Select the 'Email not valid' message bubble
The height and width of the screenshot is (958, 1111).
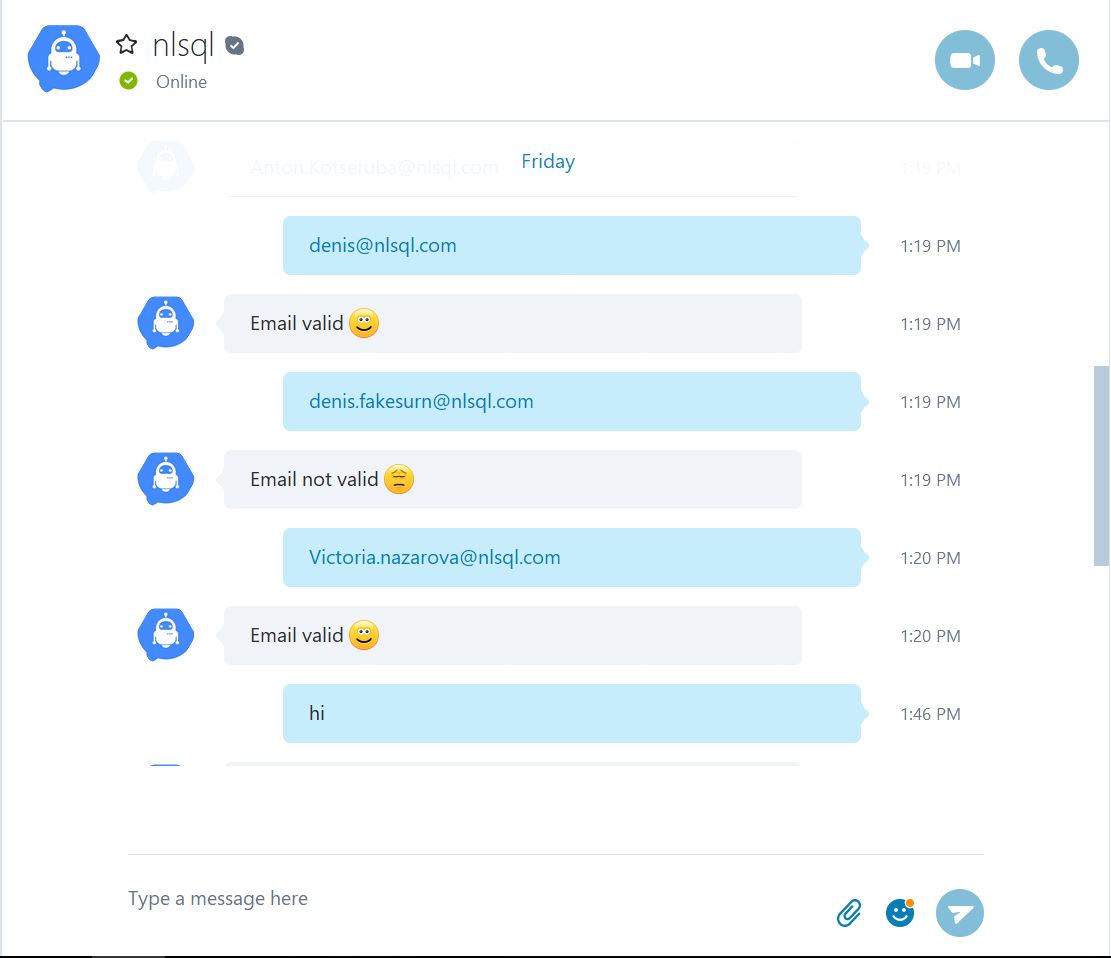pyautogui.click(x=512, y=480)
